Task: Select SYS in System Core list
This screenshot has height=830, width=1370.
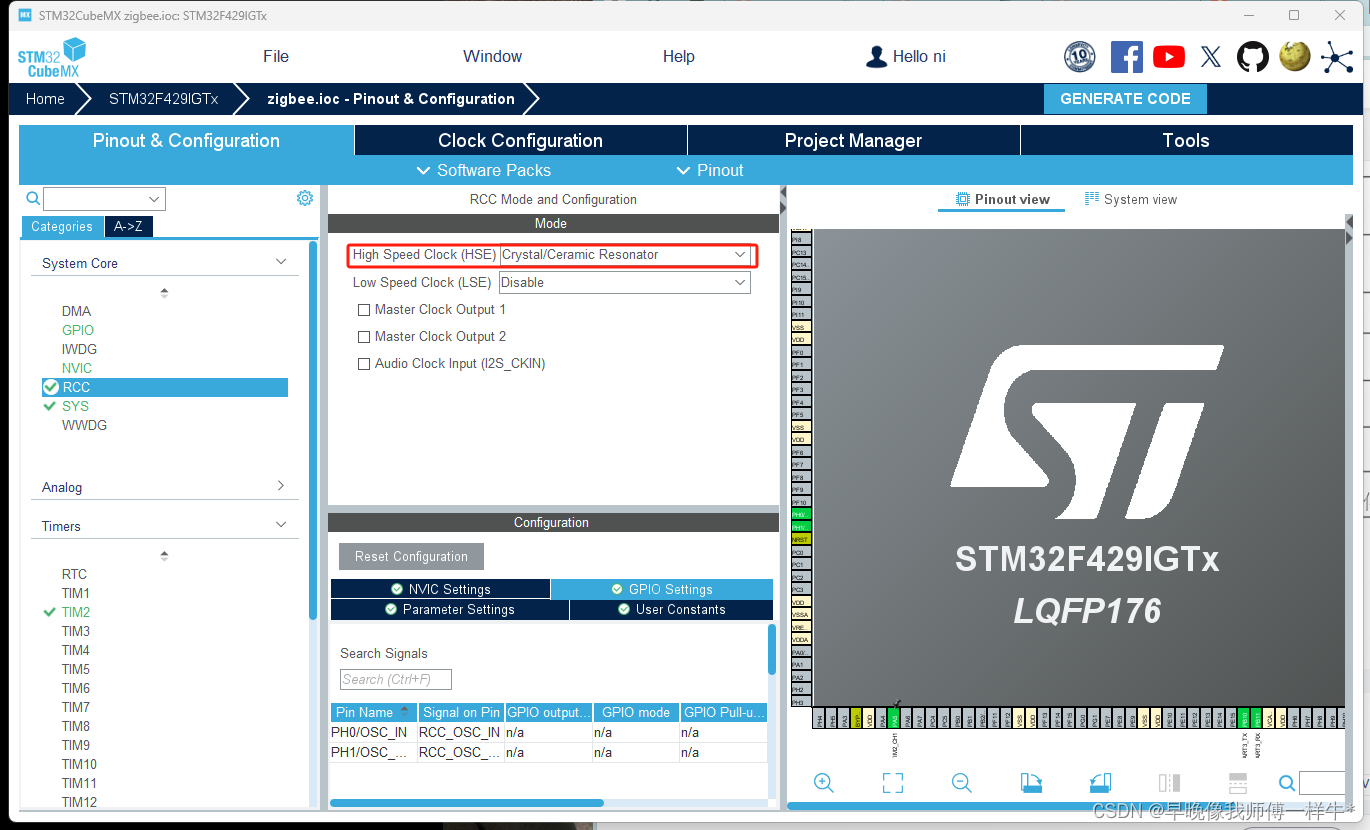Action: click(x=75, y=406)
